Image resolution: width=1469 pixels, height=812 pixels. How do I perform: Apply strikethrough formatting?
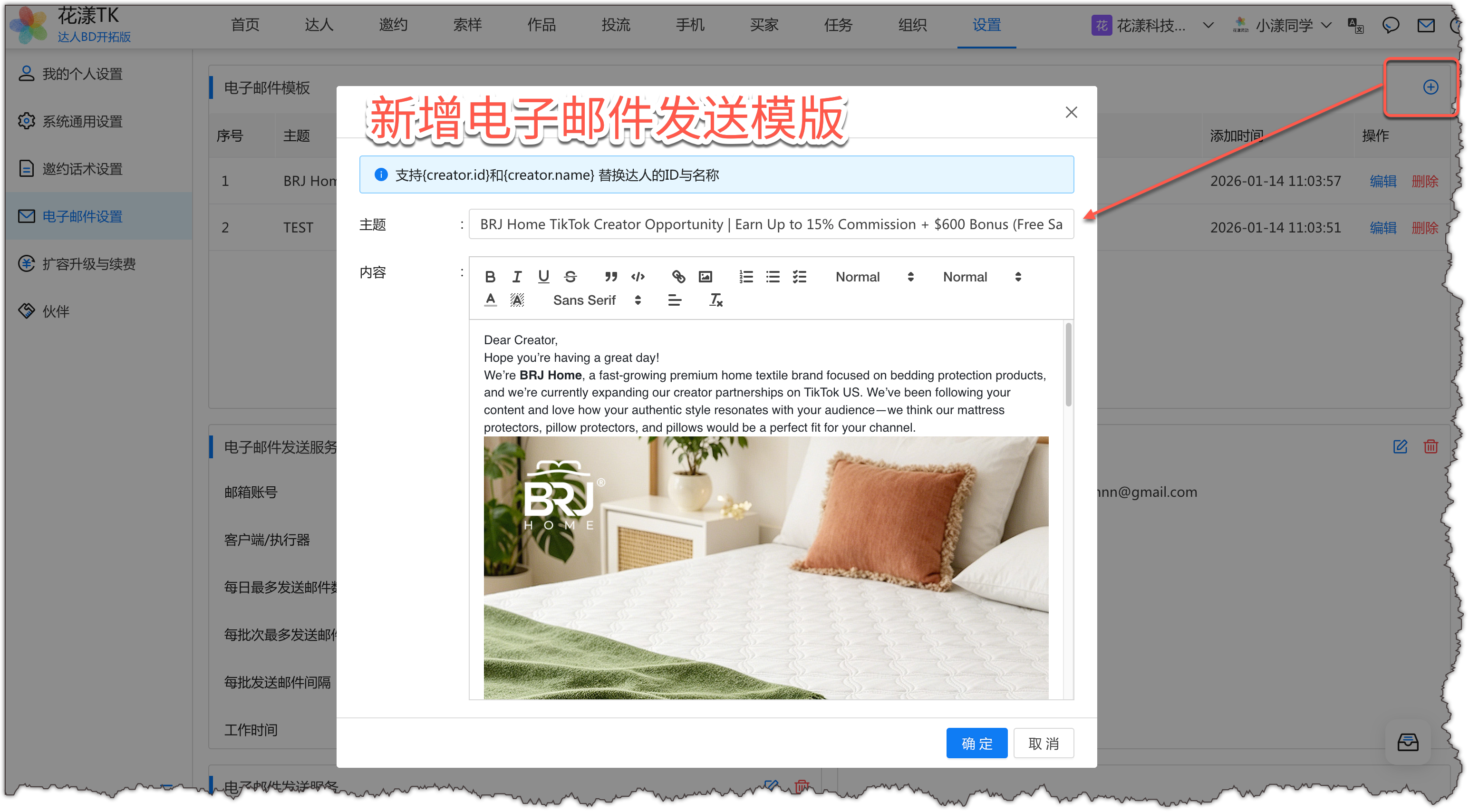pyautogui.click(x=570, y=277)
